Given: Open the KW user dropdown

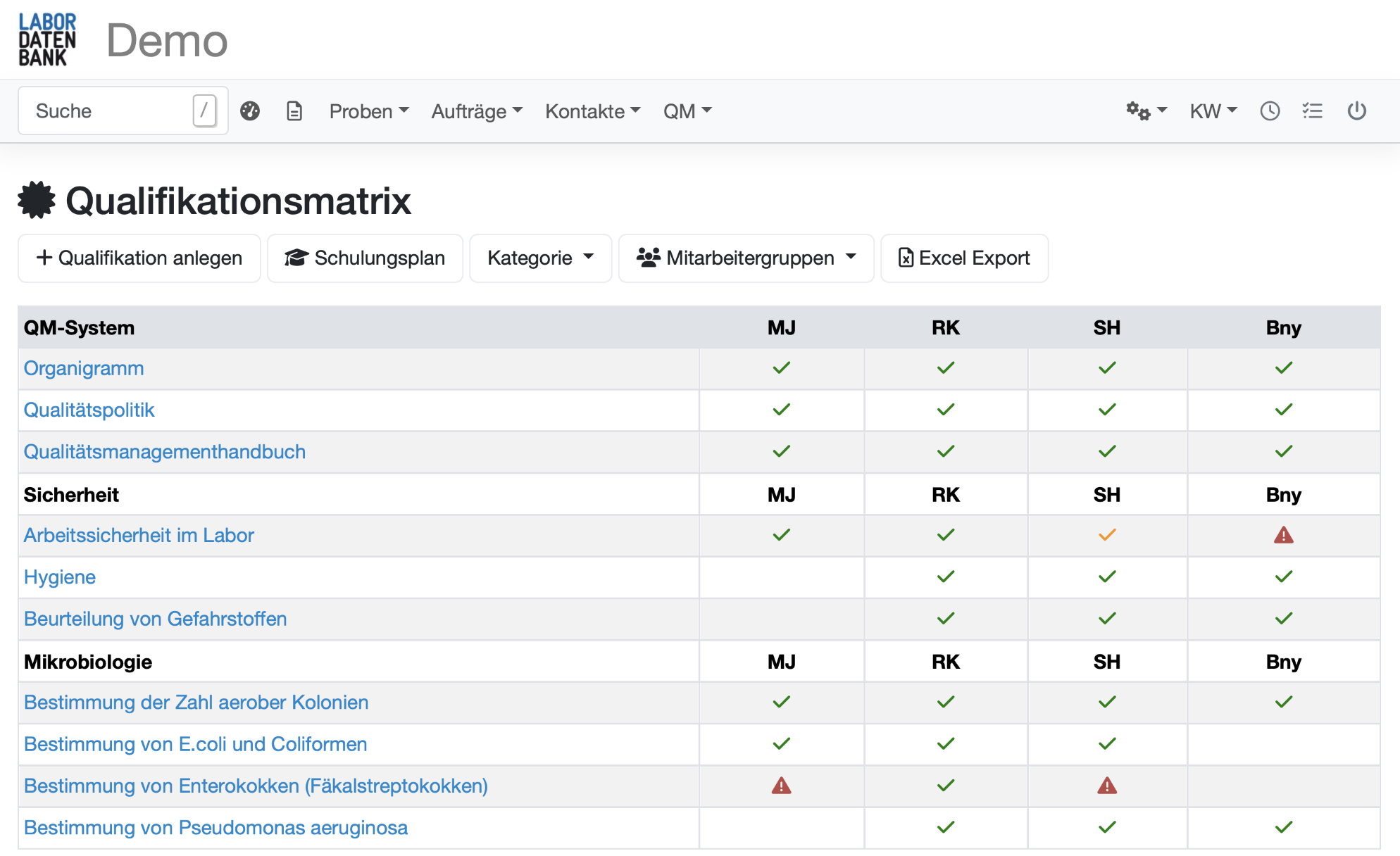Looking at the screenshot, I should (1212, 111).
